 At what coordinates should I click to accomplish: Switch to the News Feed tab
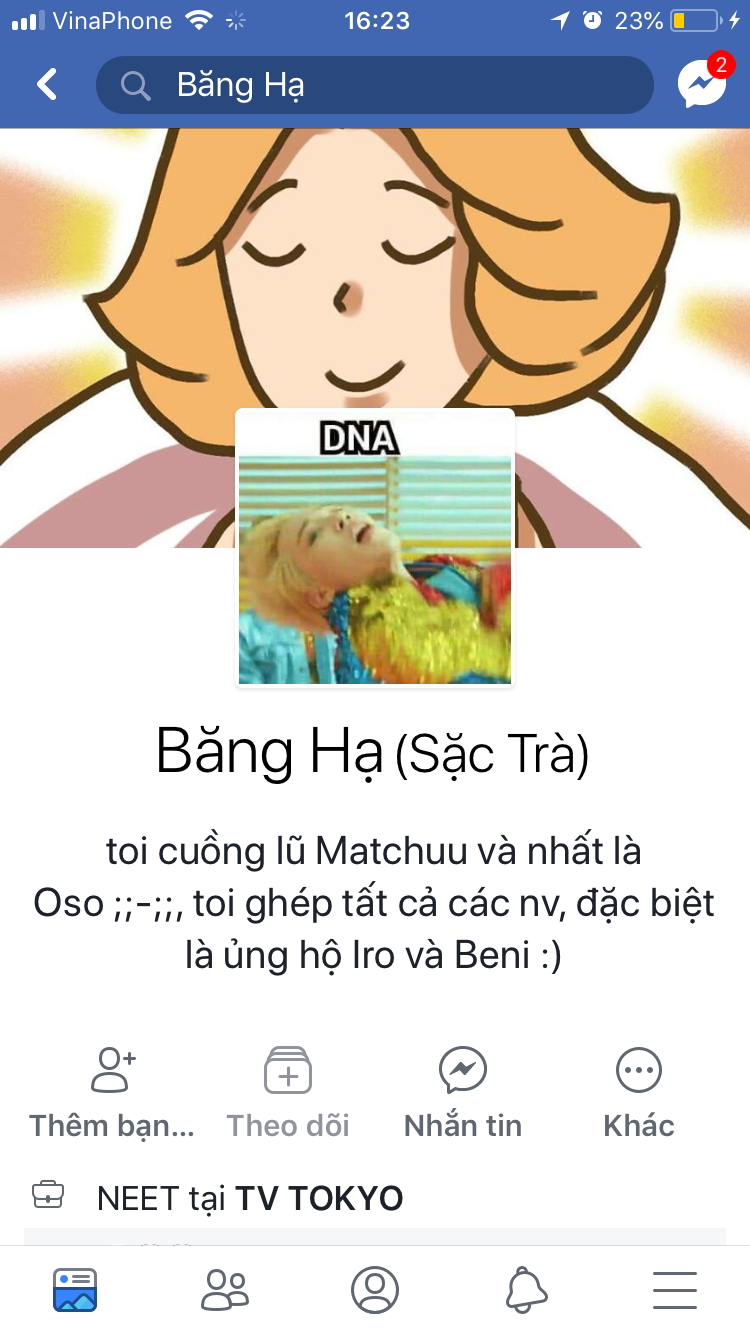point(75,1290)
